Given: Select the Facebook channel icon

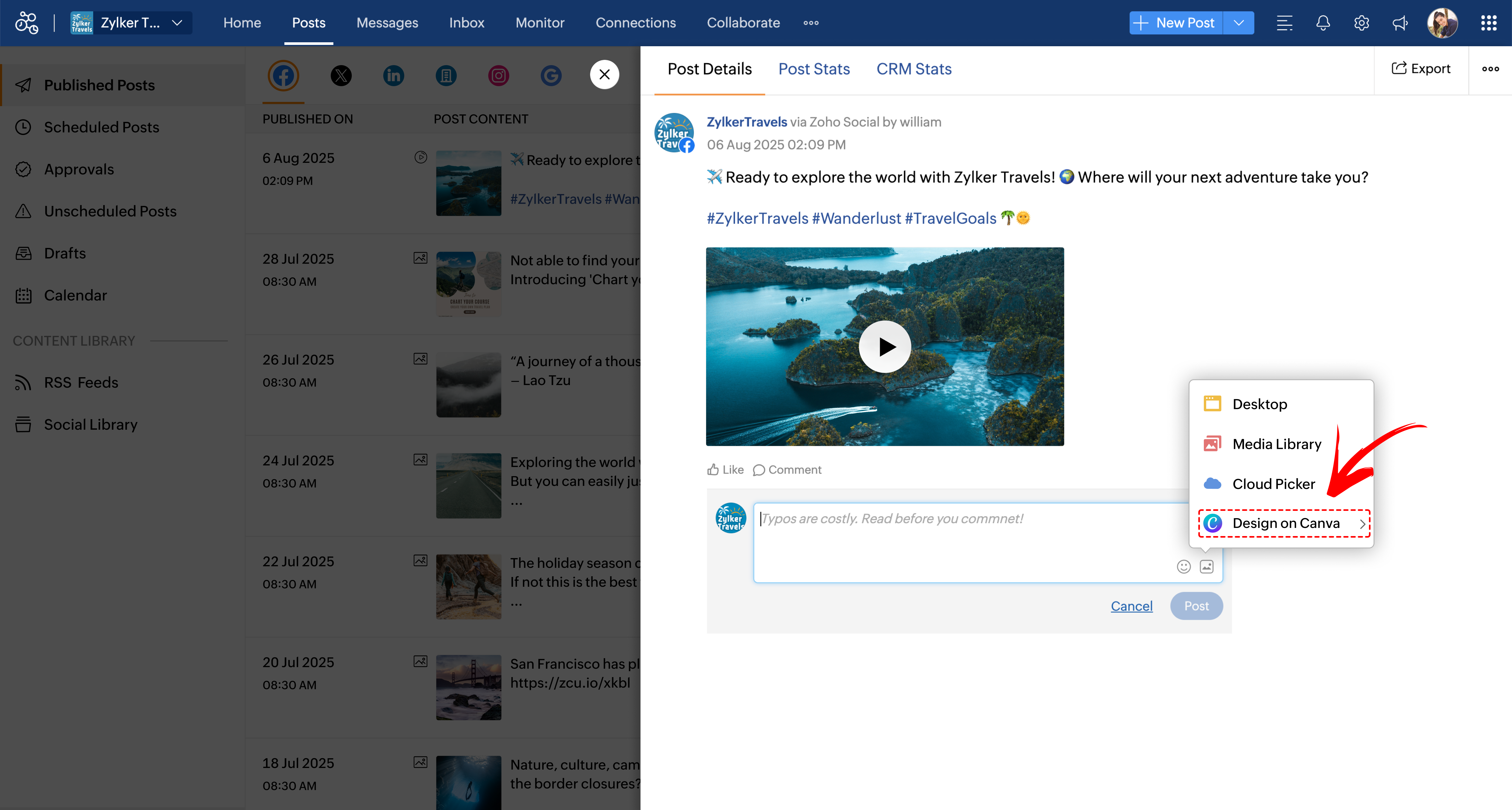Looking at the screenshot, I should pos(283,76).
